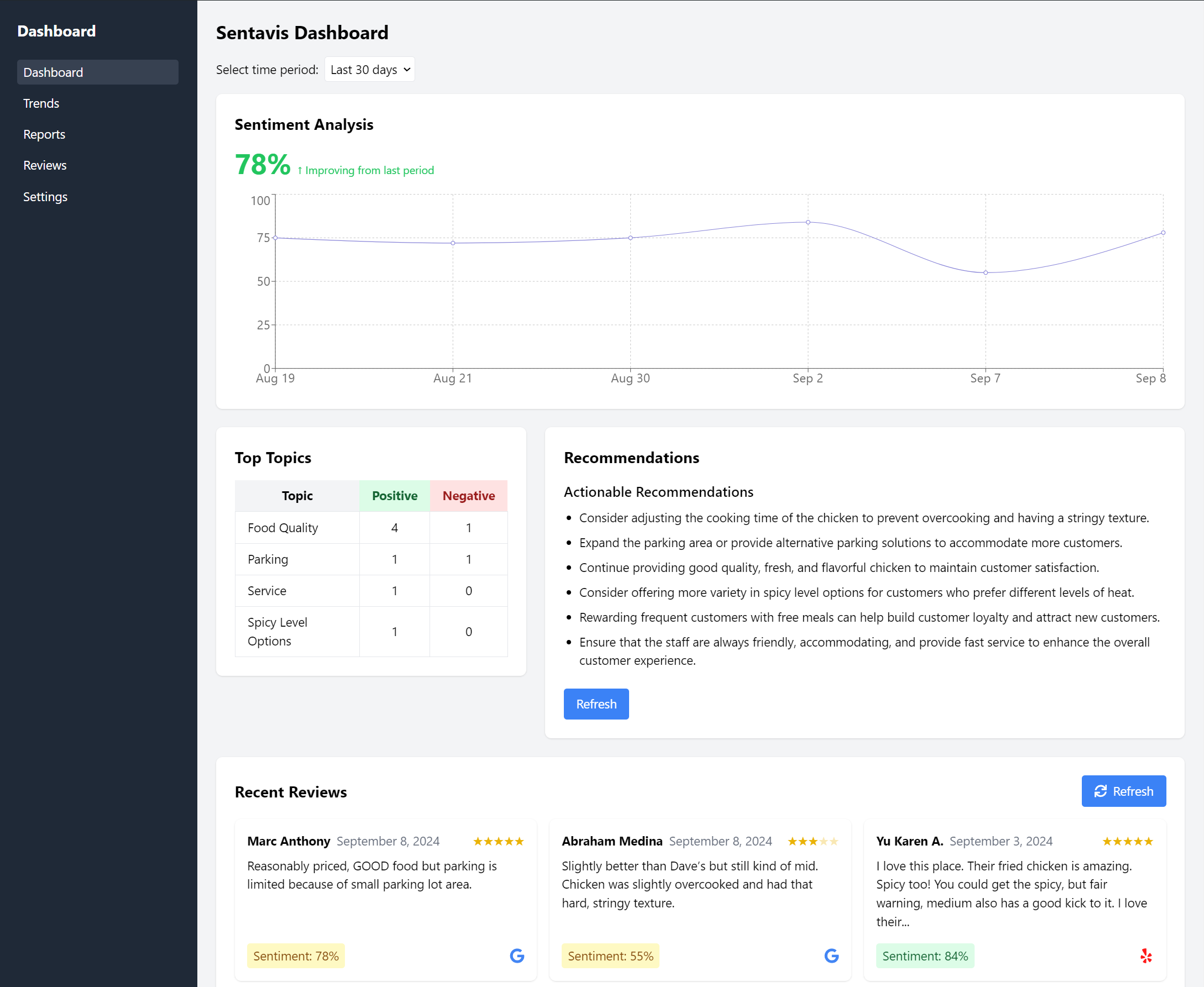Select the Food Quality row in Top Topics
Viewport: 1204px width, 987px height.
coord(370,527)
